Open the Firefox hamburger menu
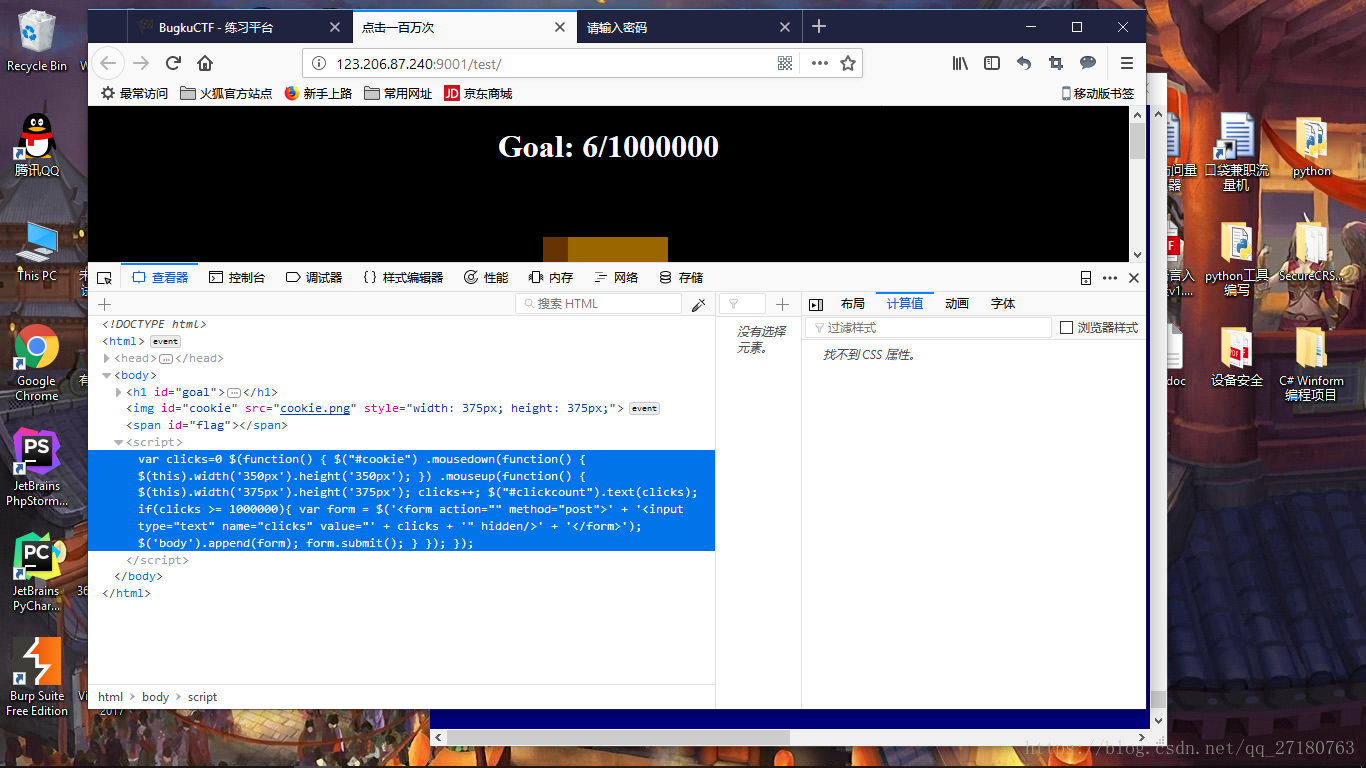This screenshot has height=768, width=1366. (x=1127, y=63)
